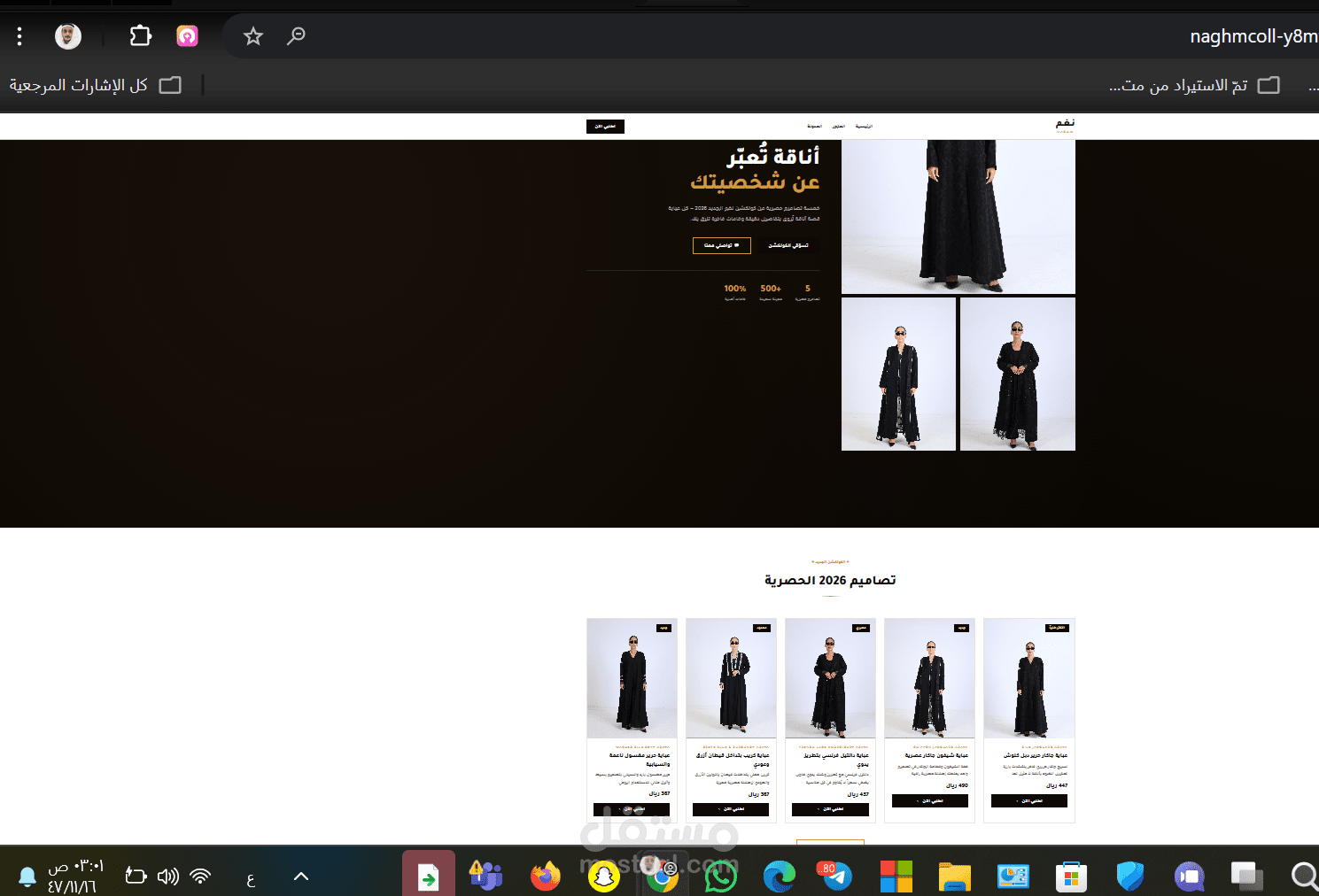Open the document app with green arrow
Viewport: 1319px width, 896px height.
(x=428, y=877)
